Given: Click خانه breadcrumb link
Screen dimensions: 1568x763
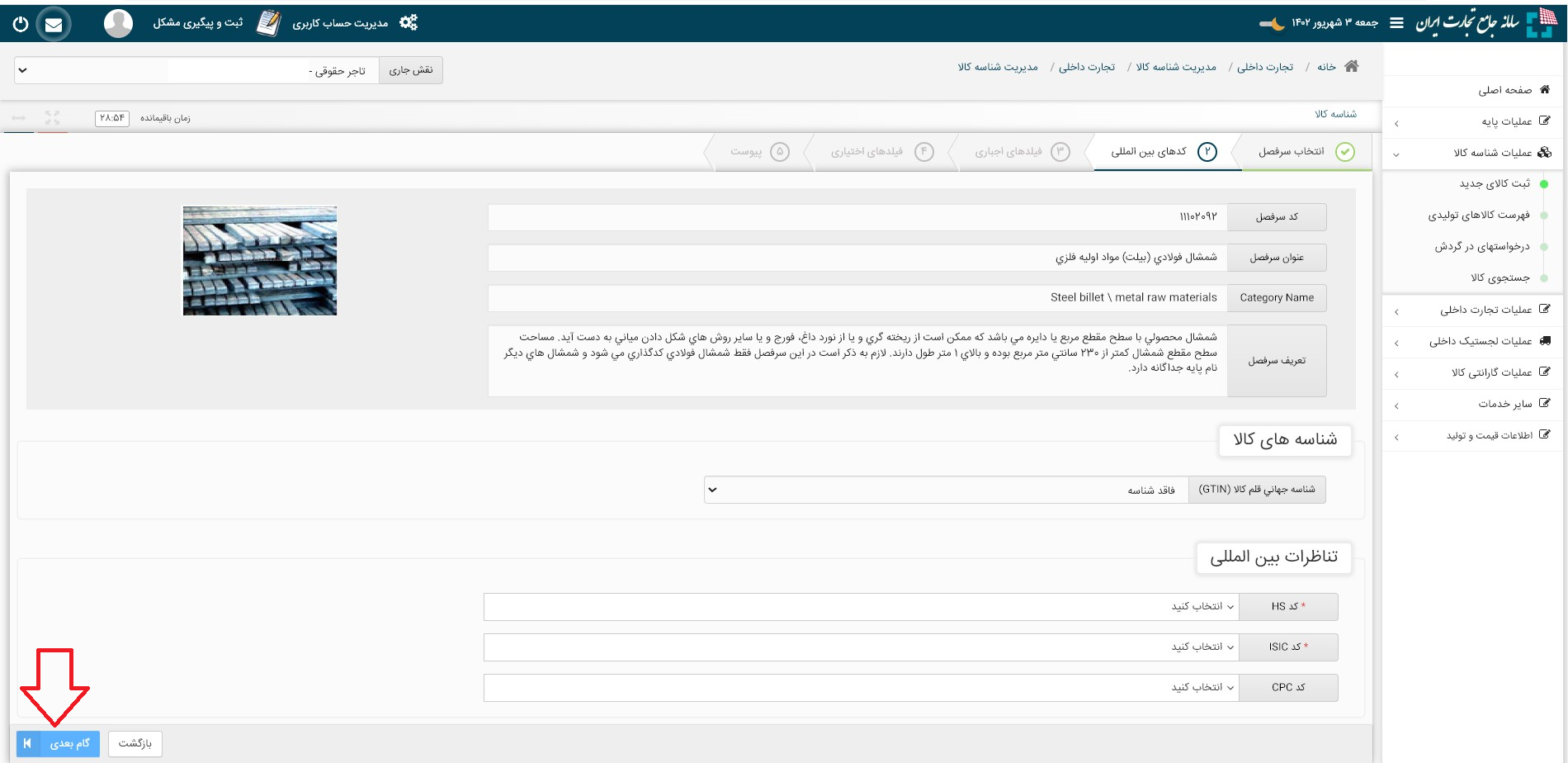Looking at the screenshot, I should pyautogui.click(x=1326, y=67).
